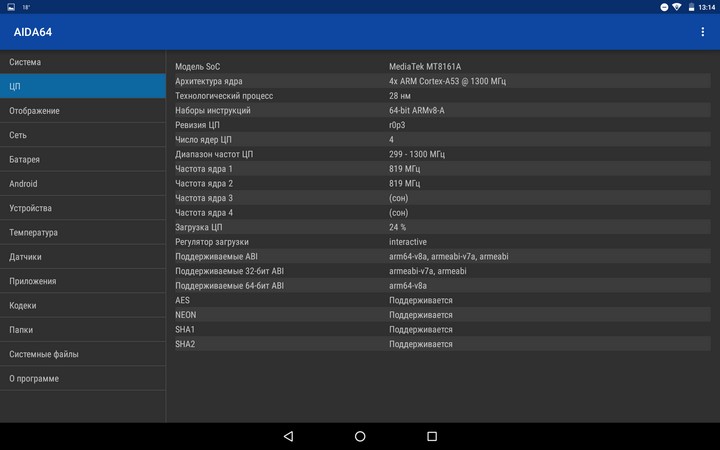Select the arm64-v8a, armeabi-v7a, armeabi value
The width and height of the screenshot is (720, 450).
point(449,257)
